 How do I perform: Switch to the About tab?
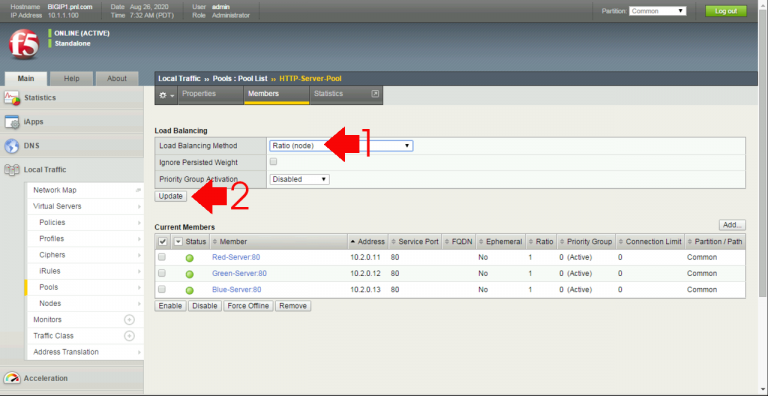[x=117, y=78]
